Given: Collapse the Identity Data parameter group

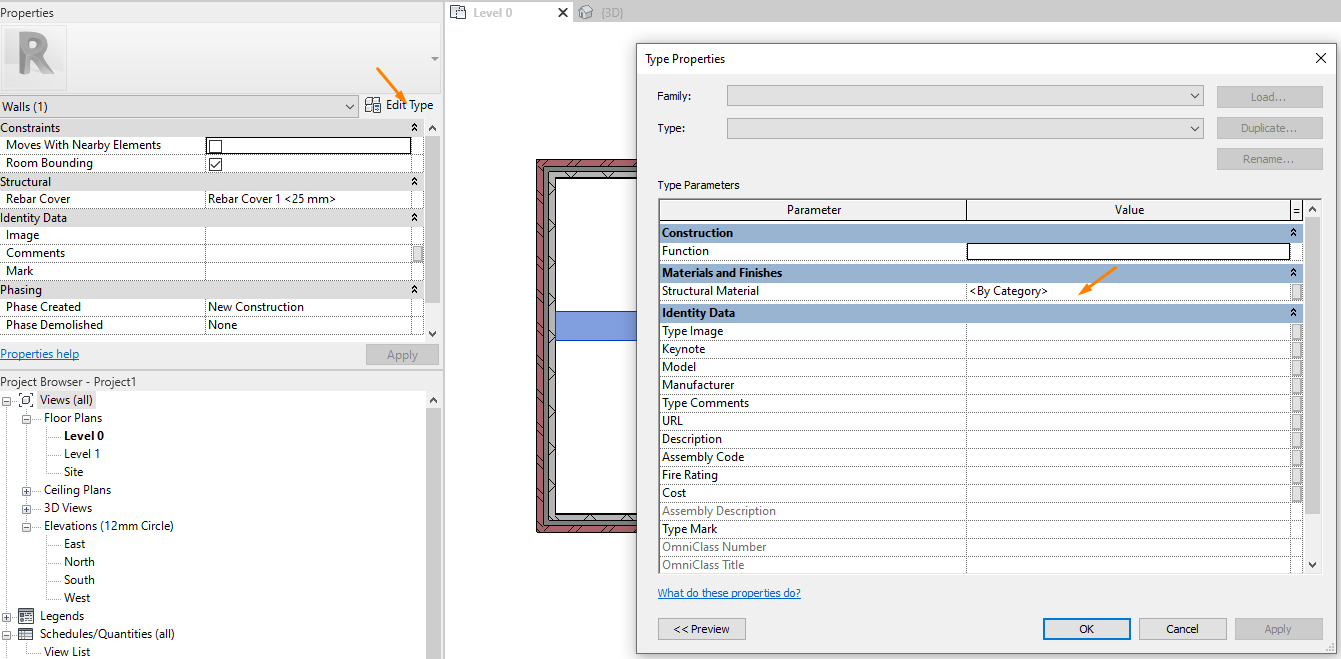Looking at the screenshot, I should tap(1291, 312).
